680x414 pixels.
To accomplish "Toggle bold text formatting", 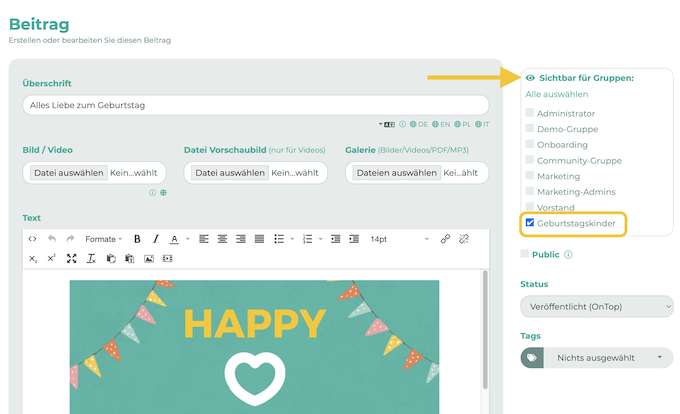I will tap(137, 239).
